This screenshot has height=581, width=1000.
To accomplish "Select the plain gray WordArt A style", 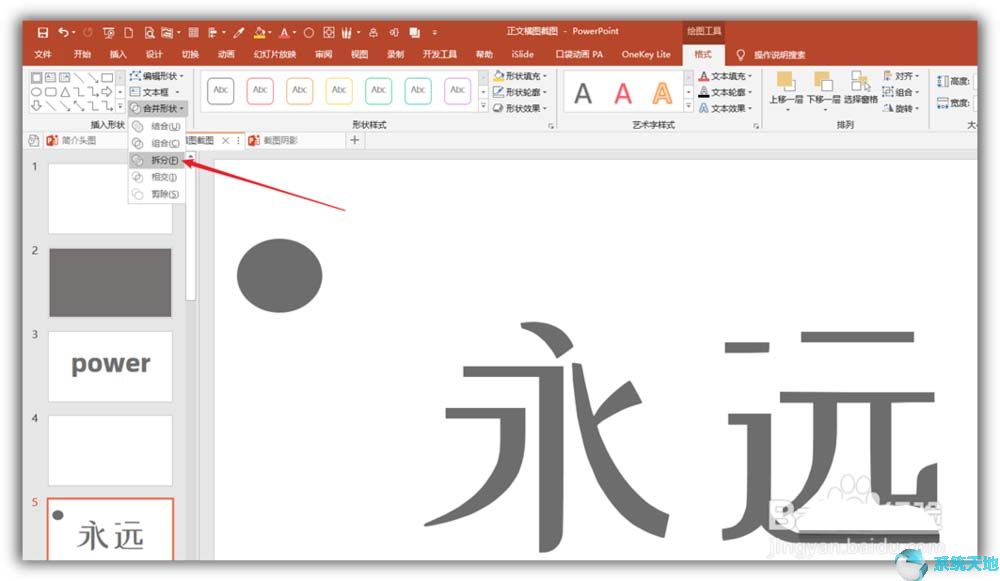I will pyautogui.click(x=583, y=94).
